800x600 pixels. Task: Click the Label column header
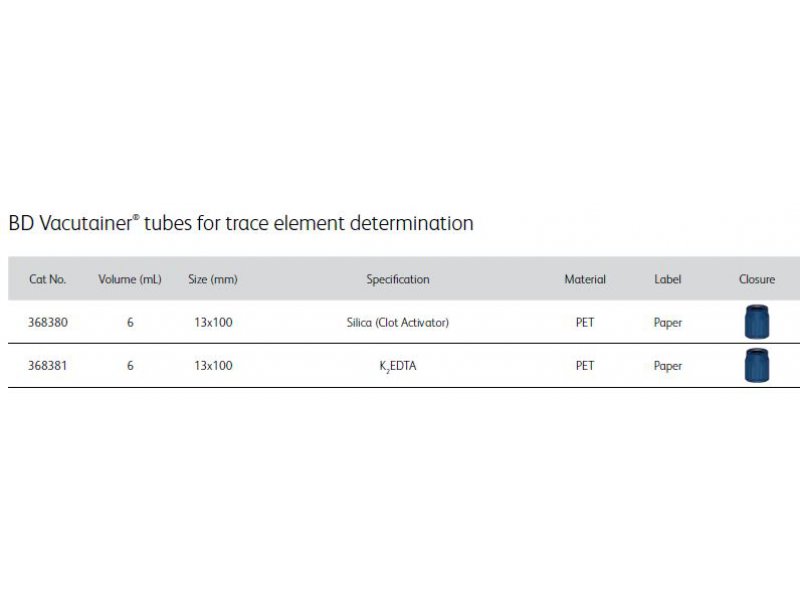(x=667, y=279)
